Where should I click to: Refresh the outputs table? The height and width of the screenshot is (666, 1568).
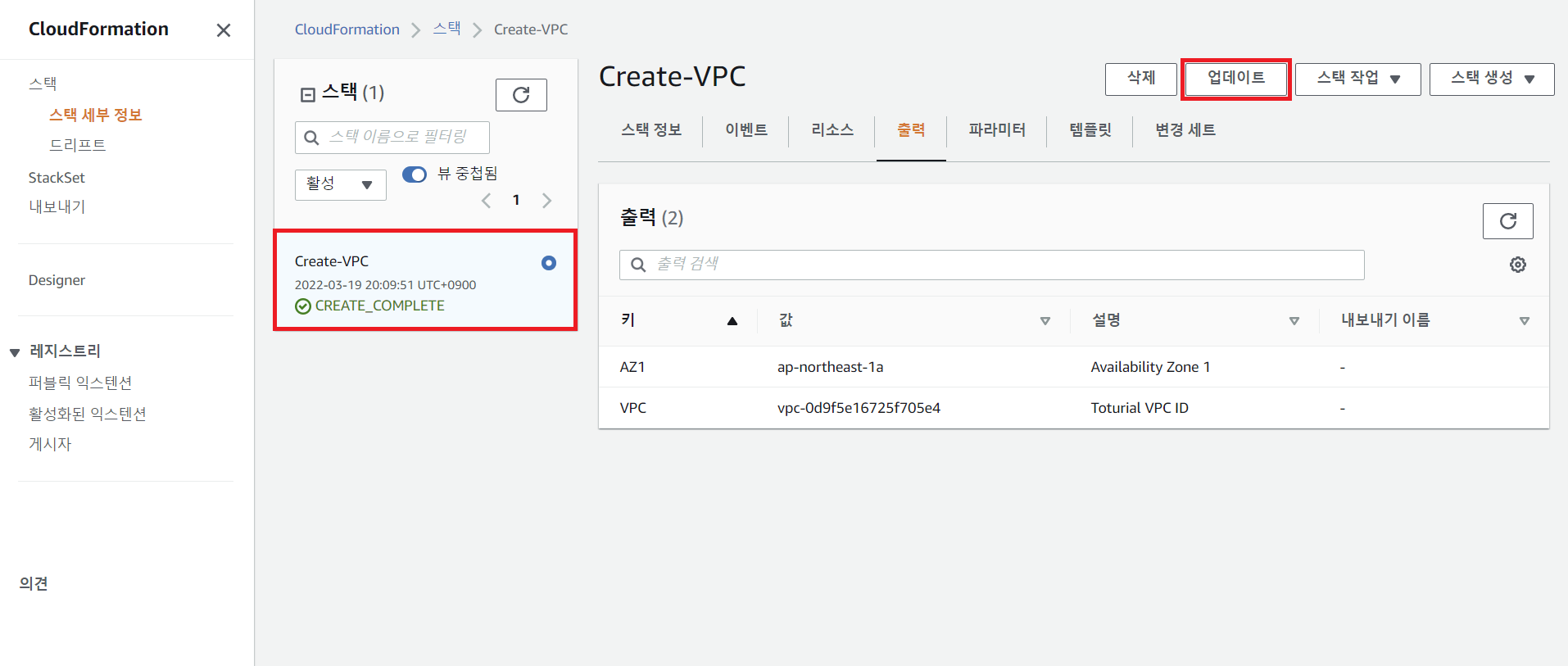point(1507,221)
